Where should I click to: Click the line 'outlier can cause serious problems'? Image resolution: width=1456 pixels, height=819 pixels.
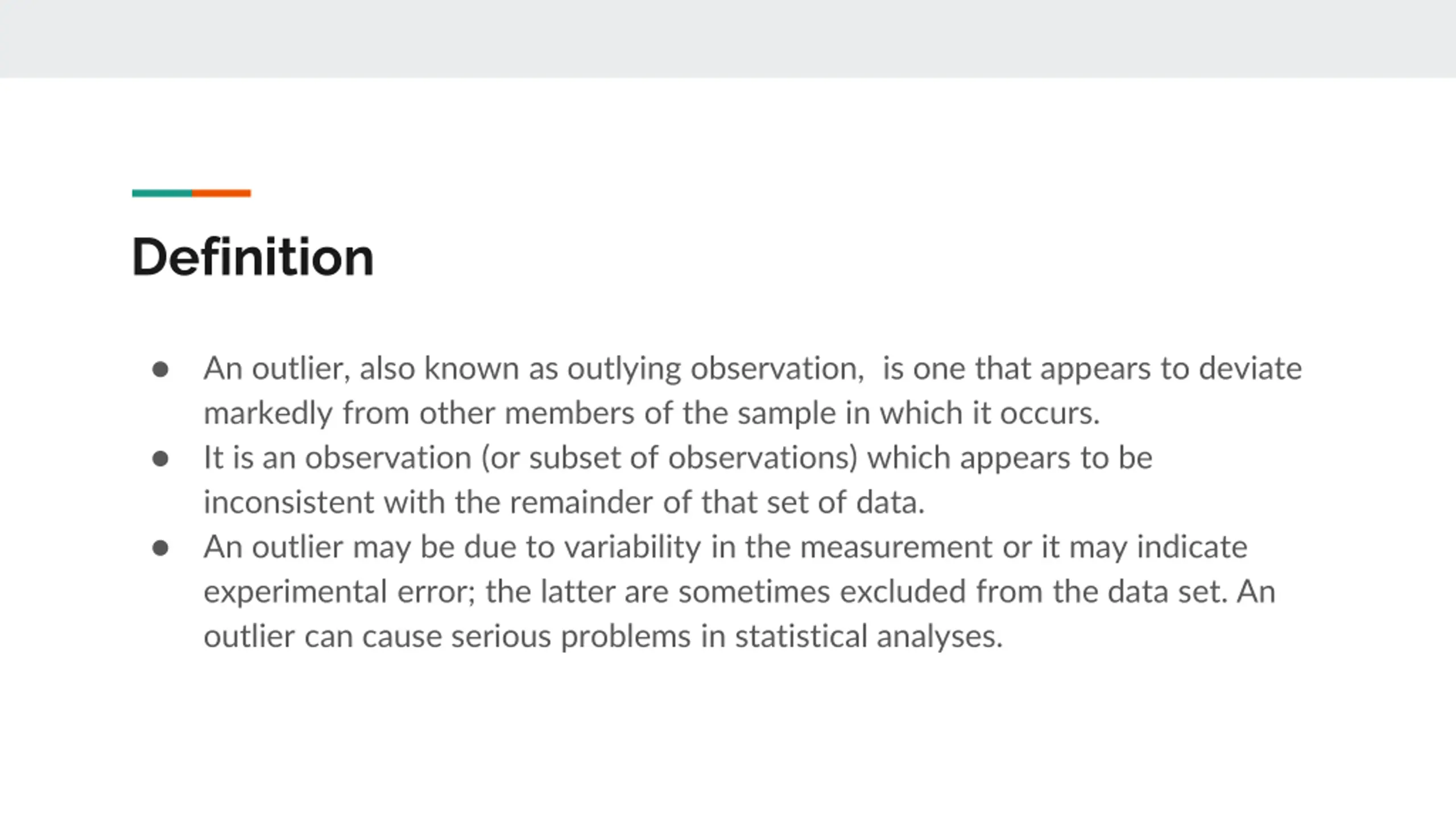pos(603,636)
